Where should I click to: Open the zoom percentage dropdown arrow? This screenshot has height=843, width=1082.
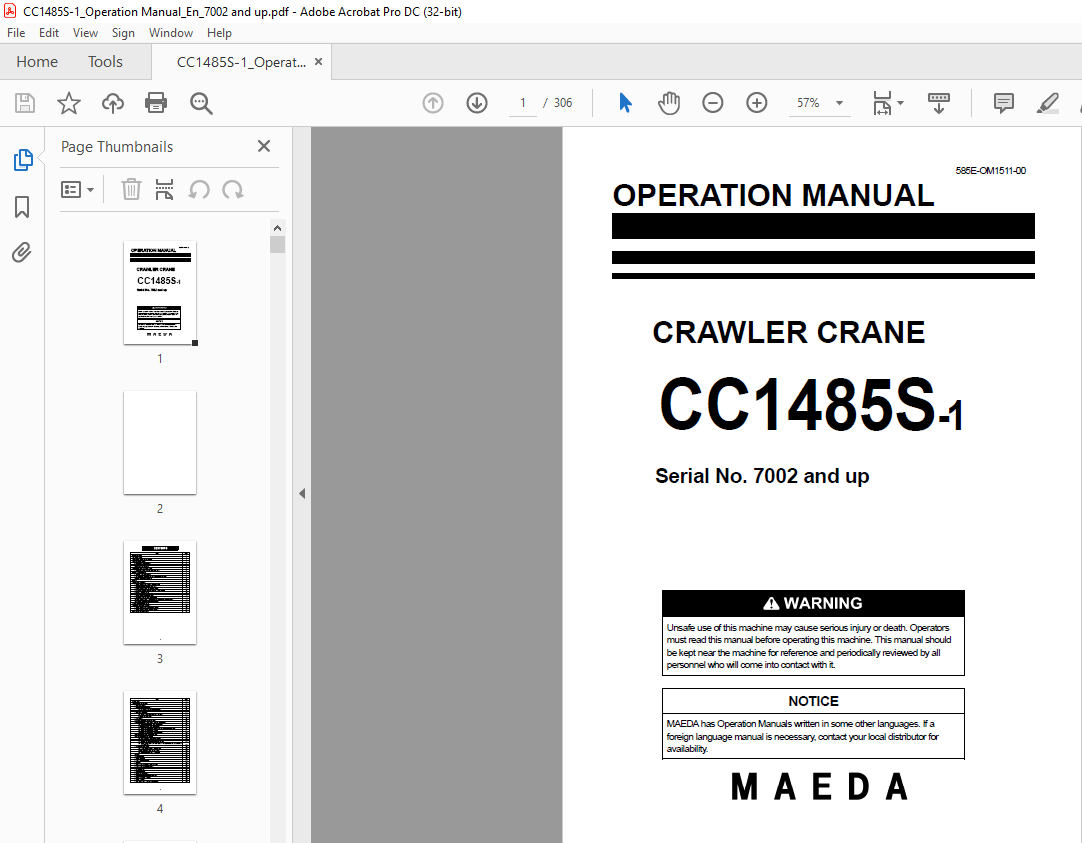(x=839, y=103)
